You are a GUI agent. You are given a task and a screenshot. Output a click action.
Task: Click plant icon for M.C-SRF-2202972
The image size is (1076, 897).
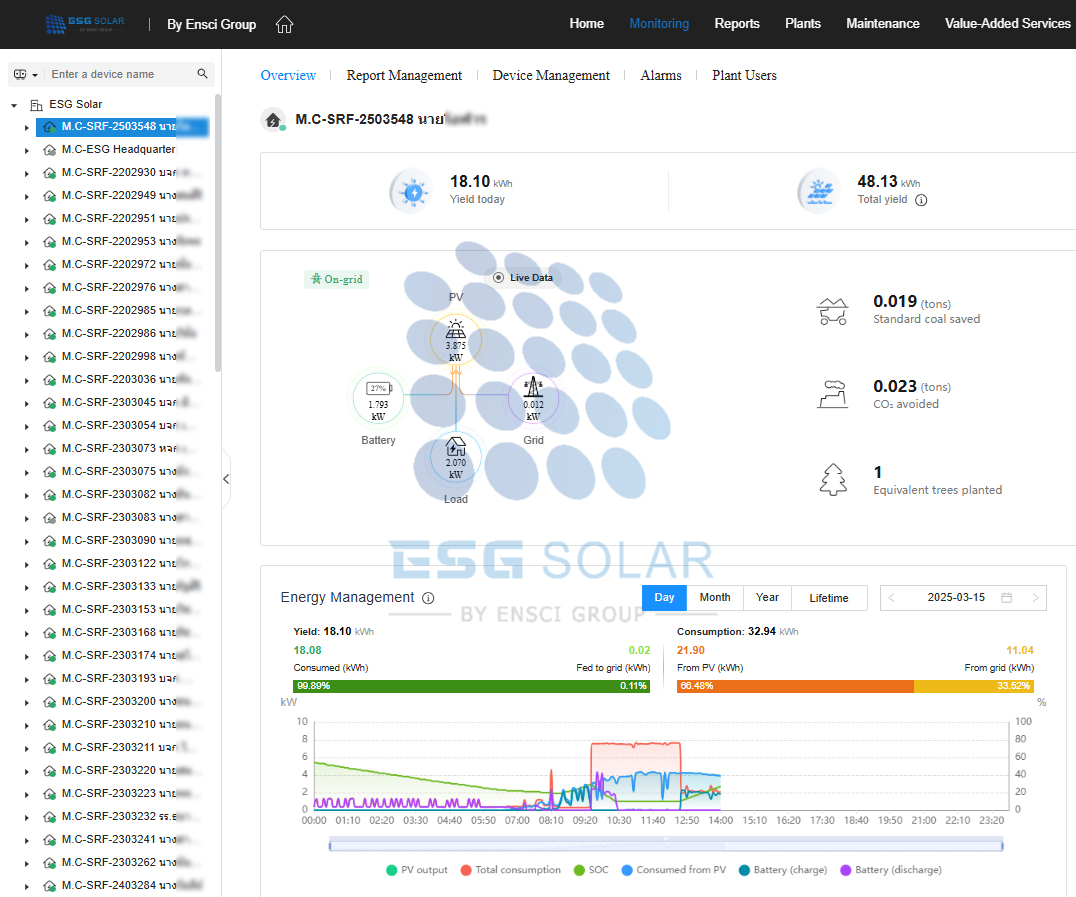tap(49, 265)
